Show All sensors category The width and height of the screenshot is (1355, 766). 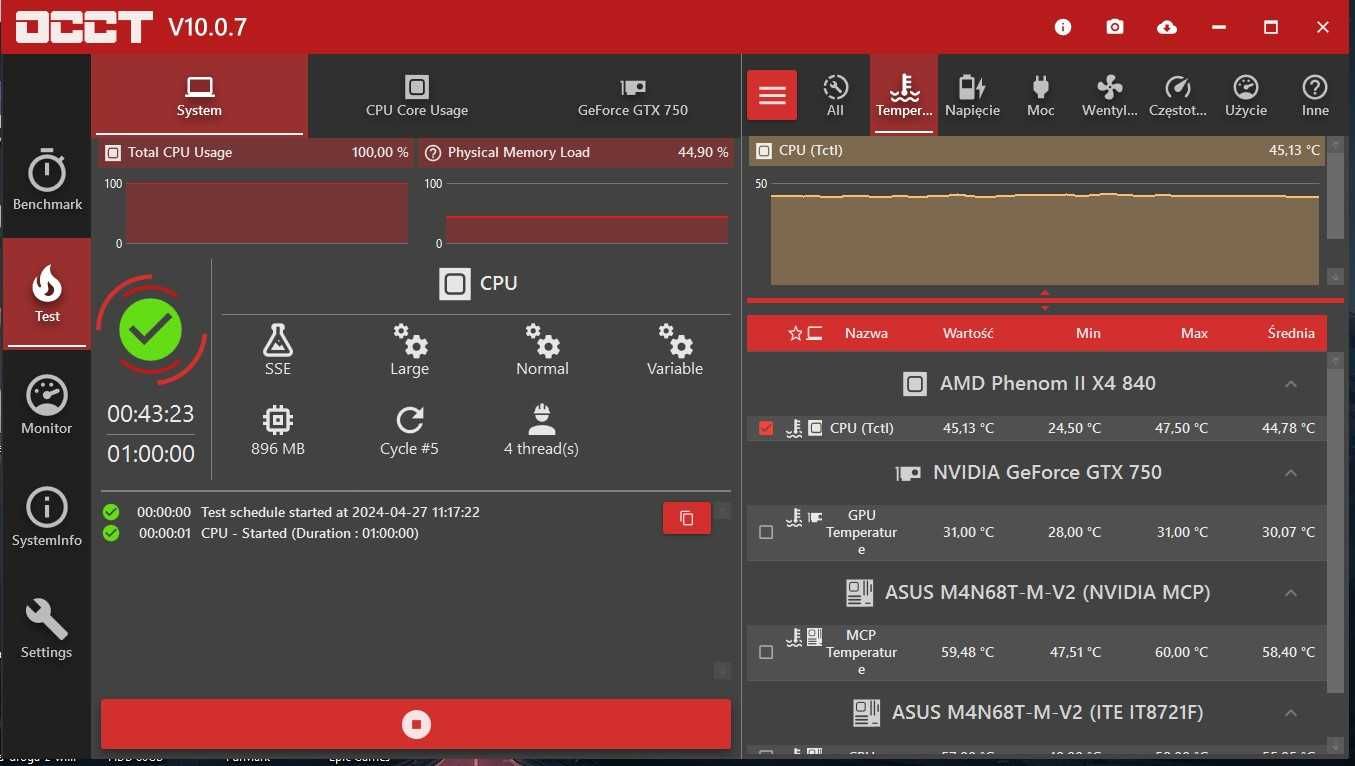tap(835, 96)
